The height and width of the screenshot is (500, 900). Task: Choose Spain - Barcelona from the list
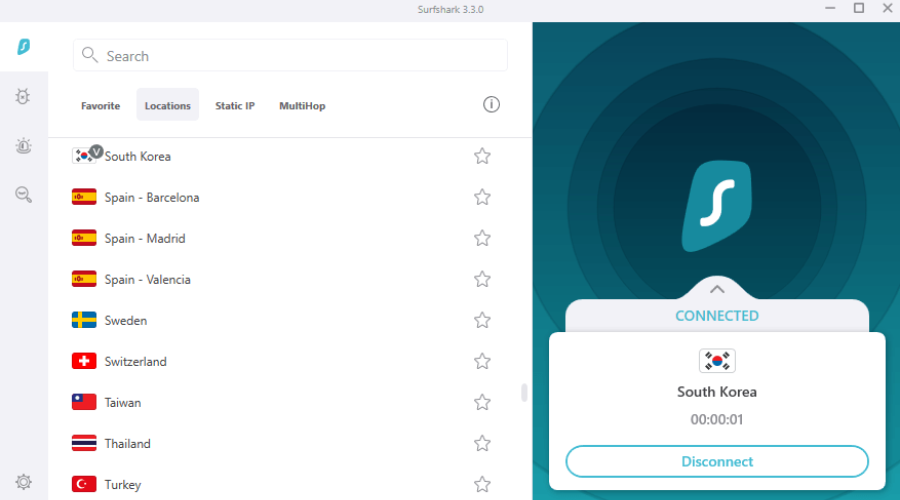152,197
